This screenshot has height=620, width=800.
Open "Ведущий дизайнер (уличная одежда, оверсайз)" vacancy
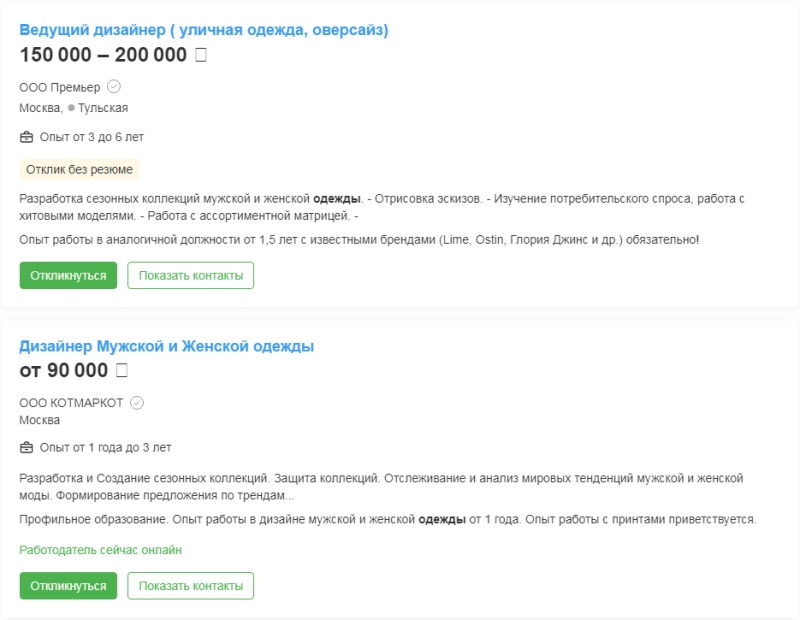pos(204,30)
